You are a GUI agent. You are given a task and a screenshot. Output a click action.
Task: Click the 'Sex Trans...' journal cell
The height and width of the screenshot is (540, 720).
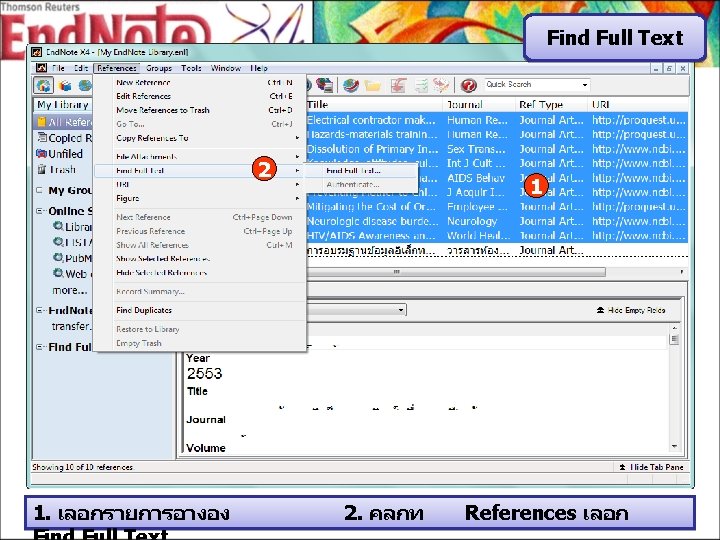coord(476,149)
